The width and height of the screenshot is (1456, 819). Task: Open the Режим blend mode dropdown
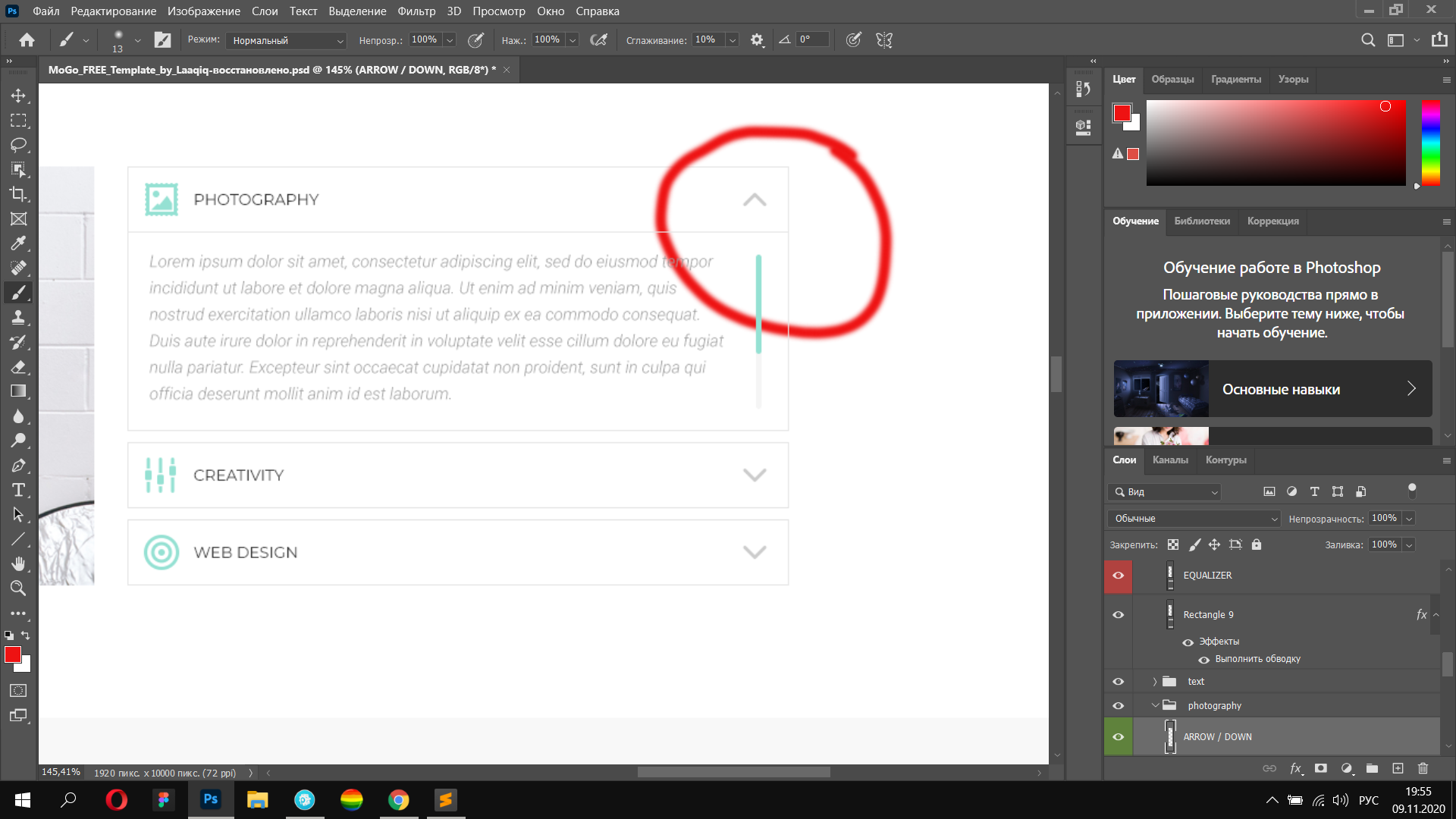pyautogui.click(x=286, y=40)
